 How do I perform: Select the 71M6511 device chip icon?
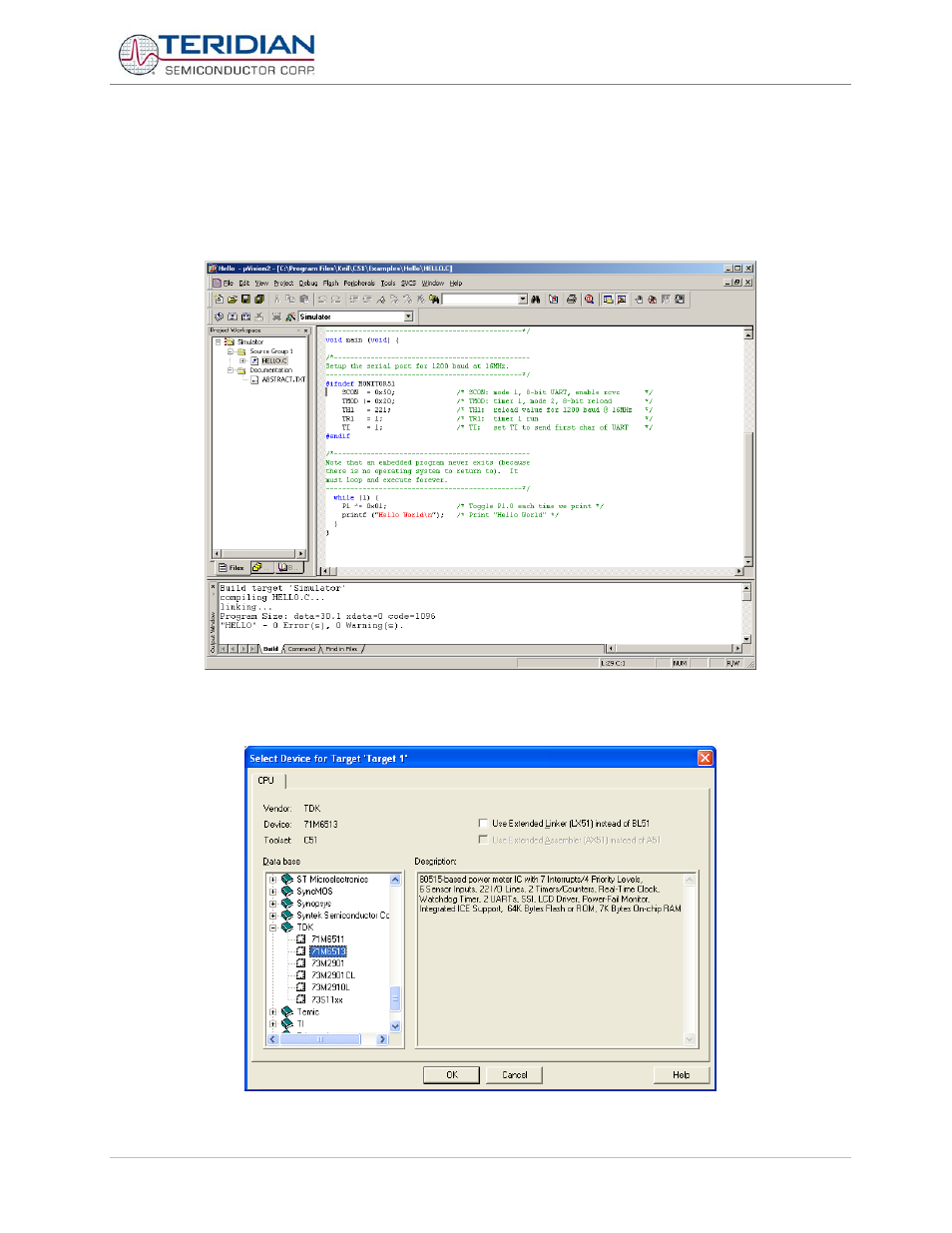click(301, 939)
